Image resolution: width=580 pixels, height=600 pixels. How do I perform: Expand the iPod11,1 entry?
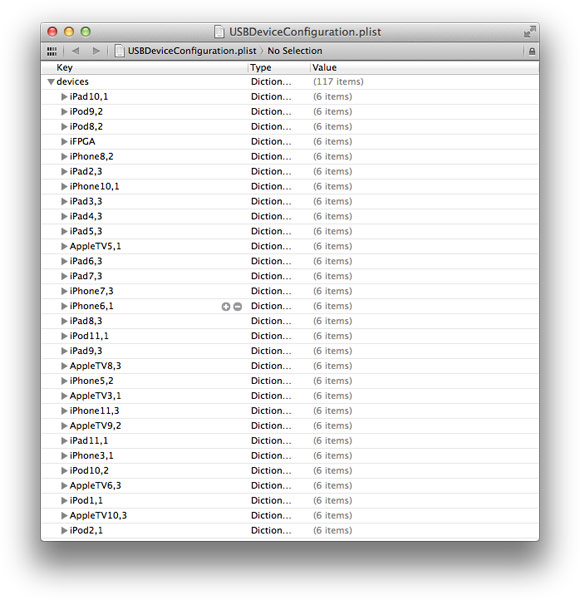pyautogui.click(x=64, y=336)
